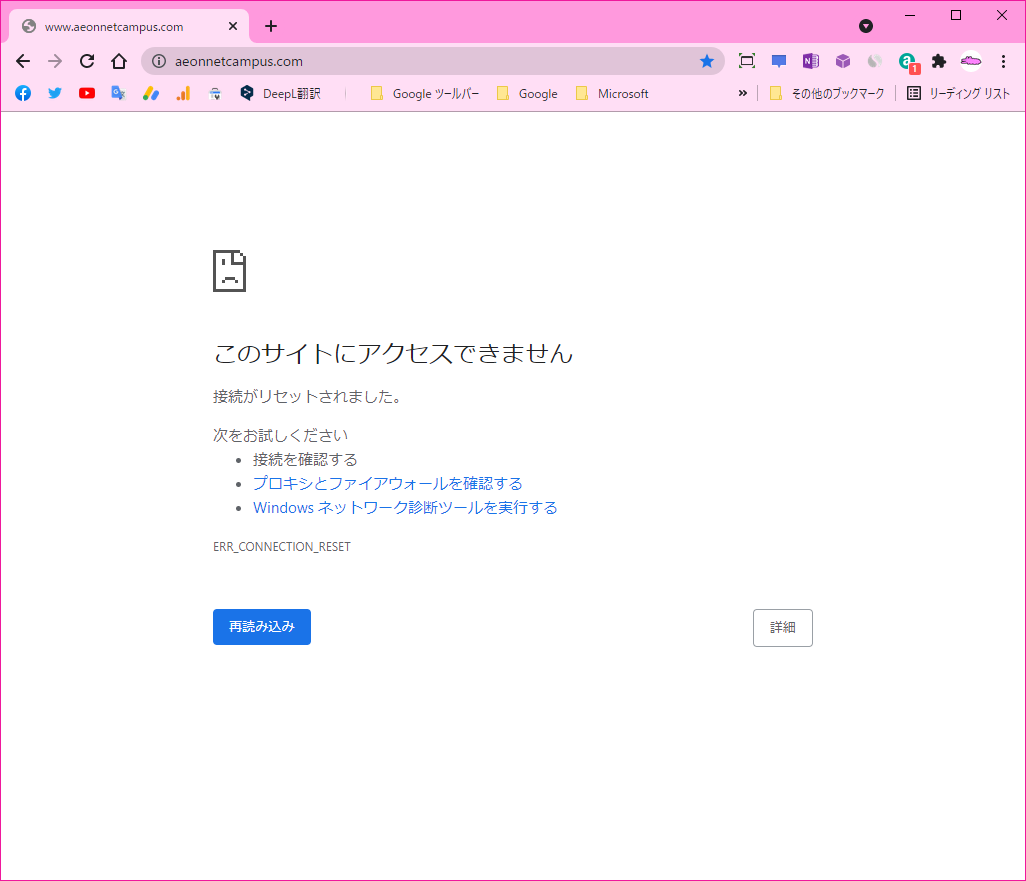Open the プロキシとファイアウォールを確認する link
Image resolution: width=1026 pixels, height=881 pixels.
pyautogui.click(x=388, y=483)
